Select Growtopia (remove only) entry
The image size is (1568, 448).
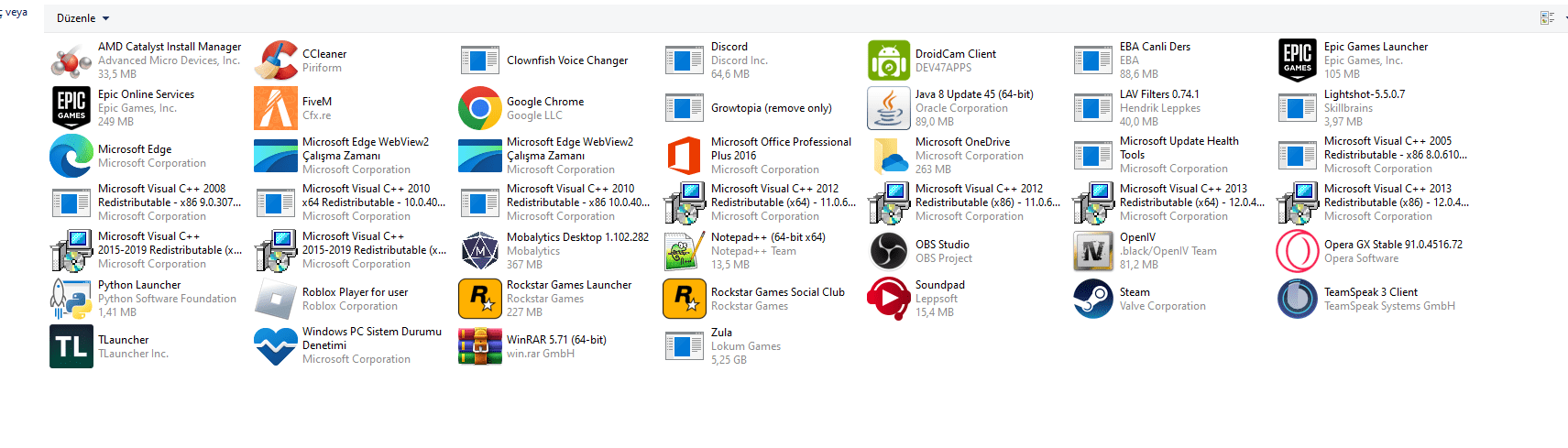[x=750, y=108]
